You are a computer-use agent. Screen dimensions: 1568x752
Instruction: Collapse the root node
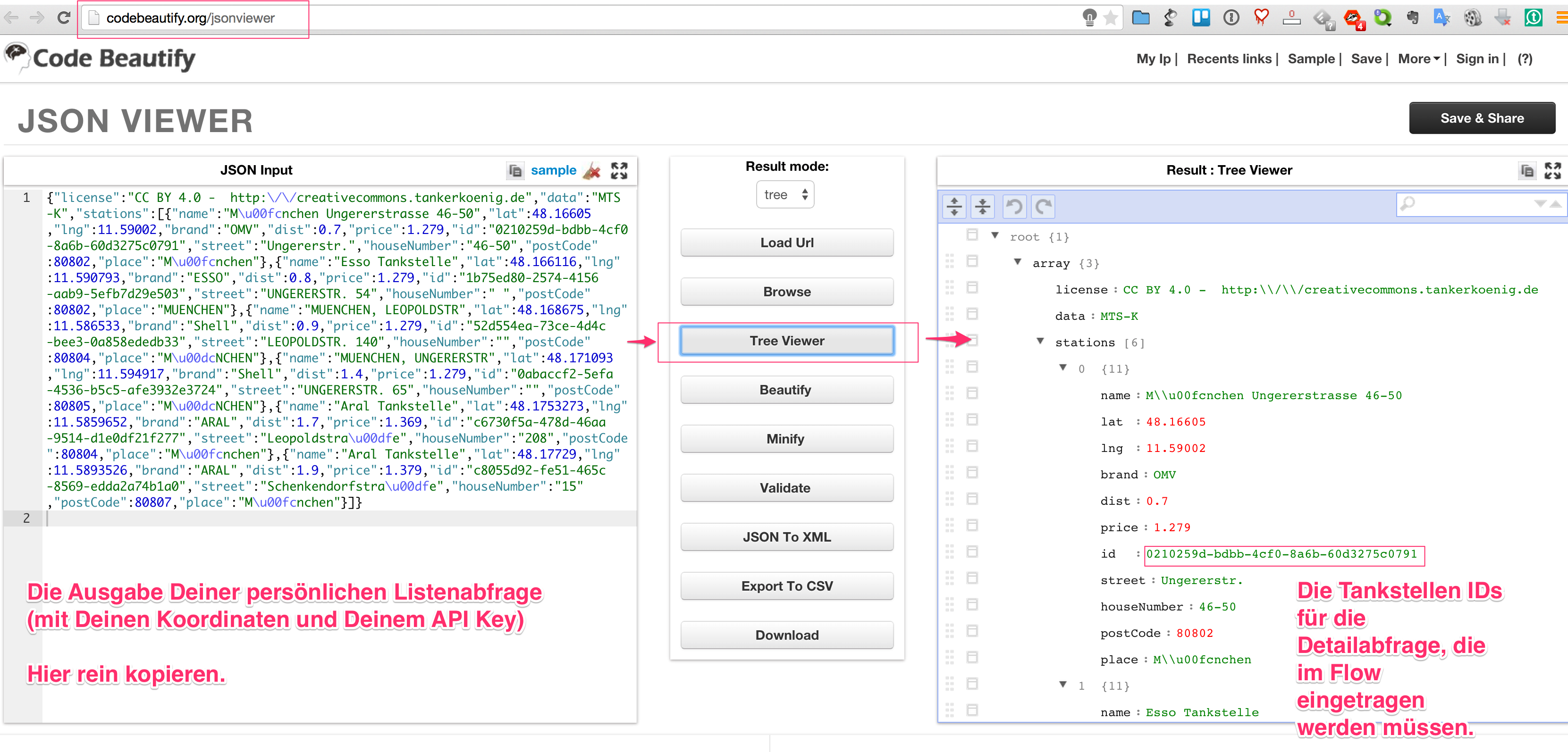pos(995,235)
